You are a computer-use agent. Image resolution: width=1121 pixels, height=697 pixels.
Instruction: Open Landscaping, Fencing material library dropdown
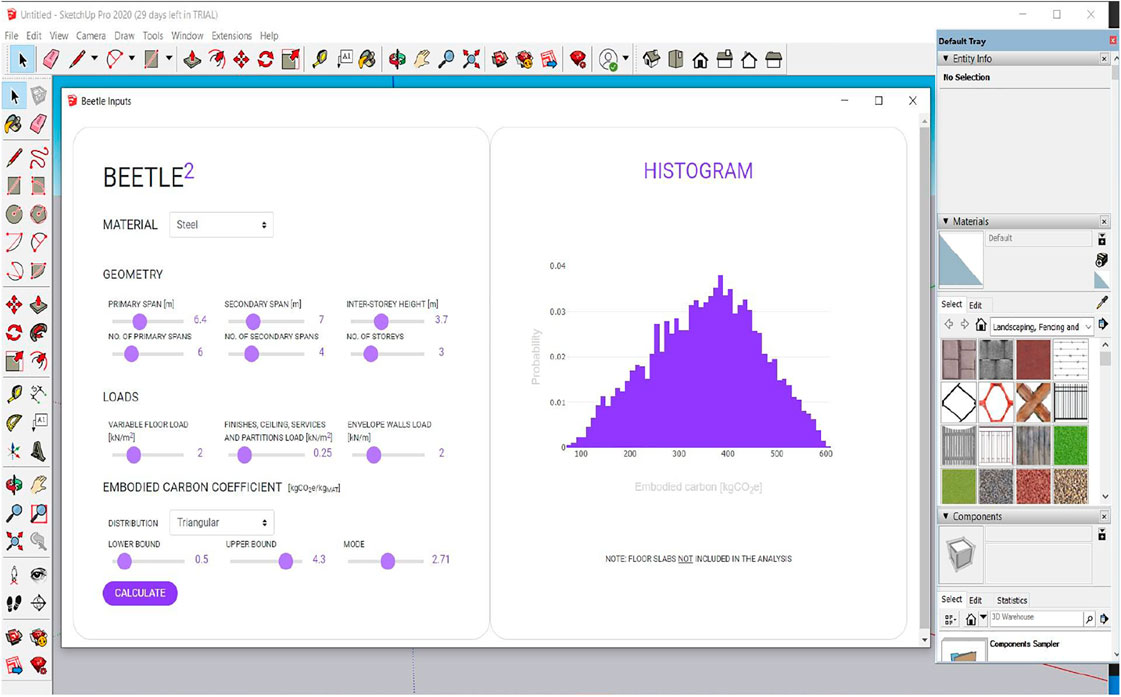click(x=1042, y=327)
